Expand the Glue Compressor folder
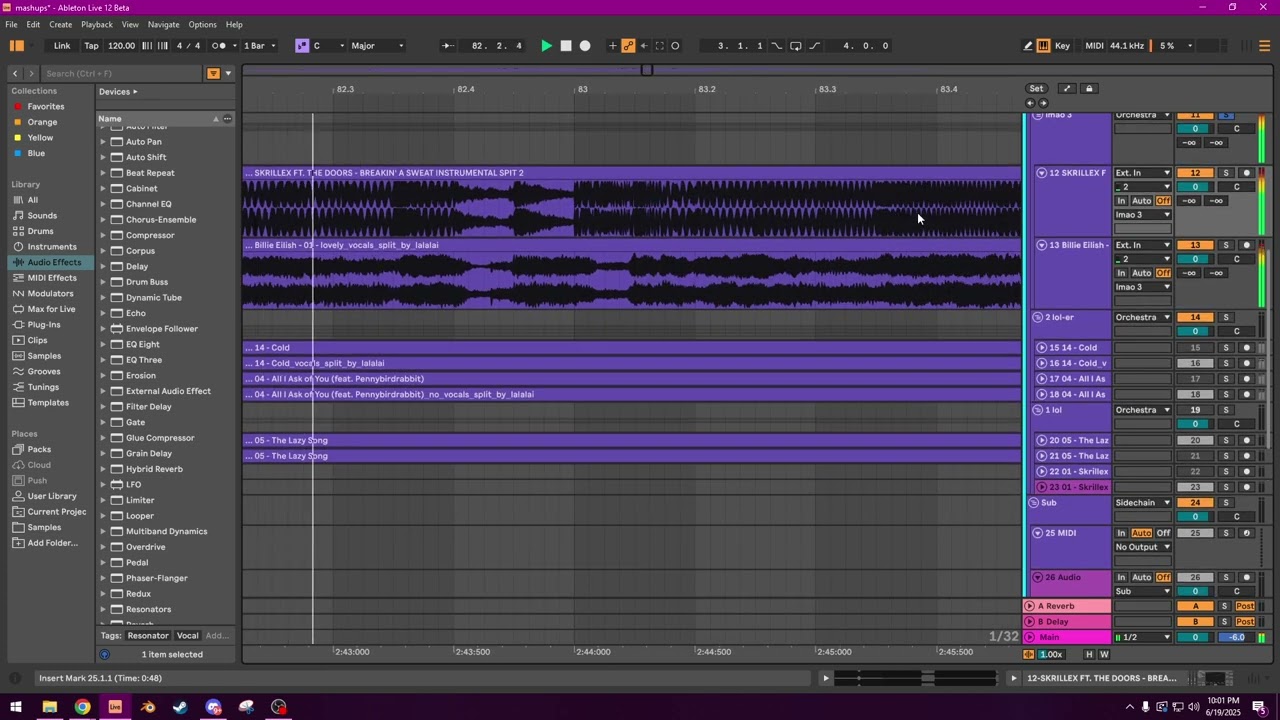The width and height of the screenshot is (1280, 720). (x=103, y=438)
